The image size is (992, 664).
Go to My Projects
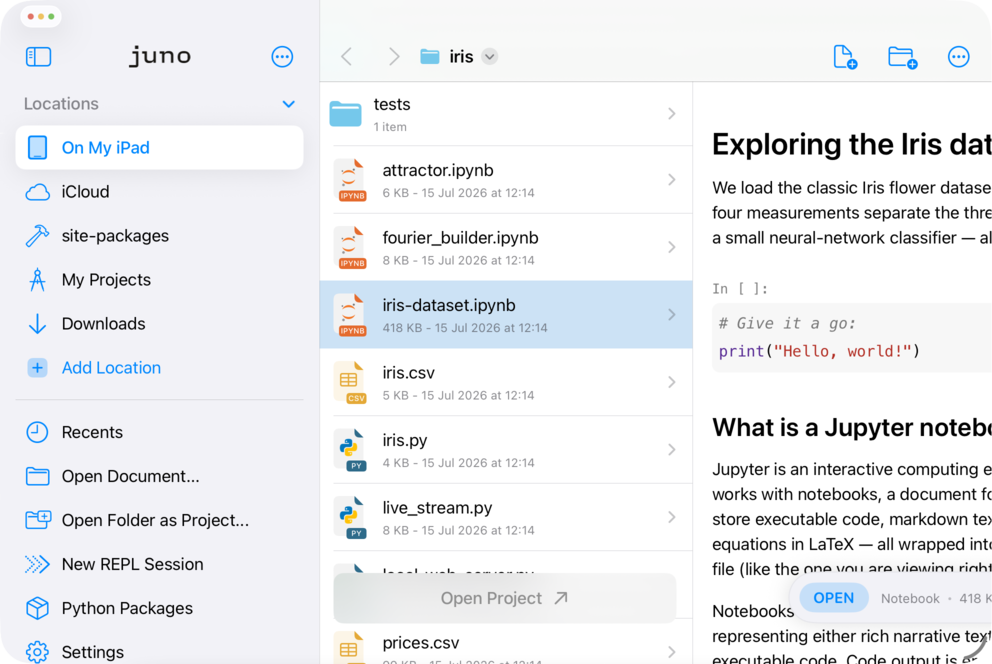[159, 280]
